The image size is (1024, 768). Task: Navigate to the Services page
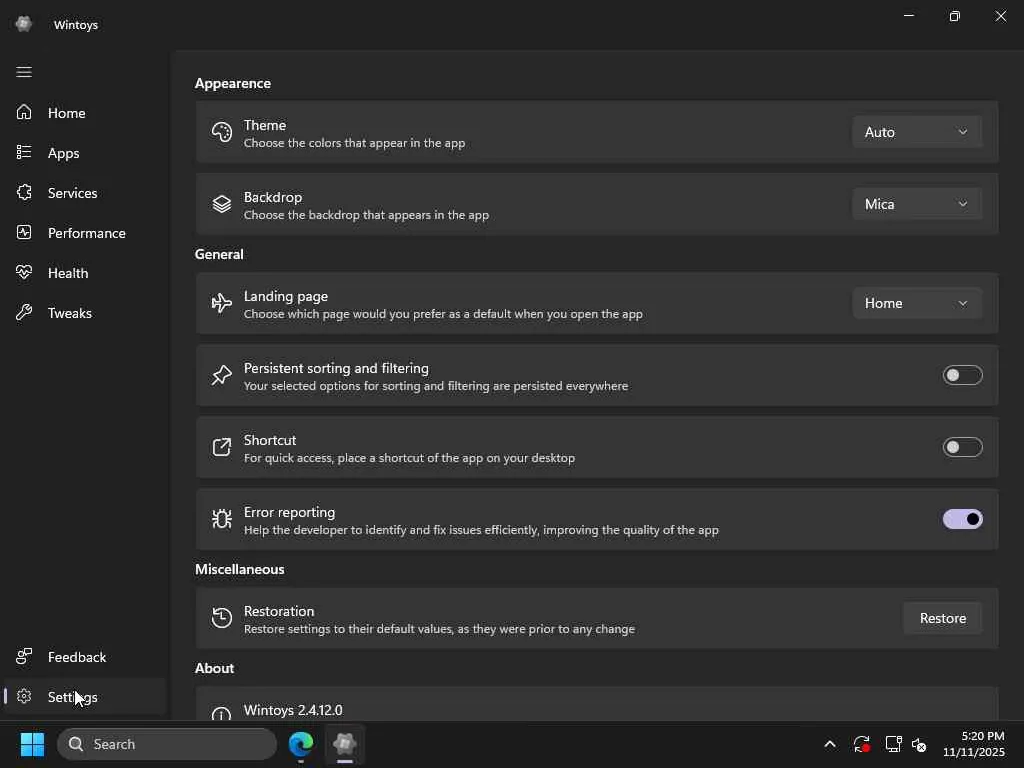coord(85,193)
